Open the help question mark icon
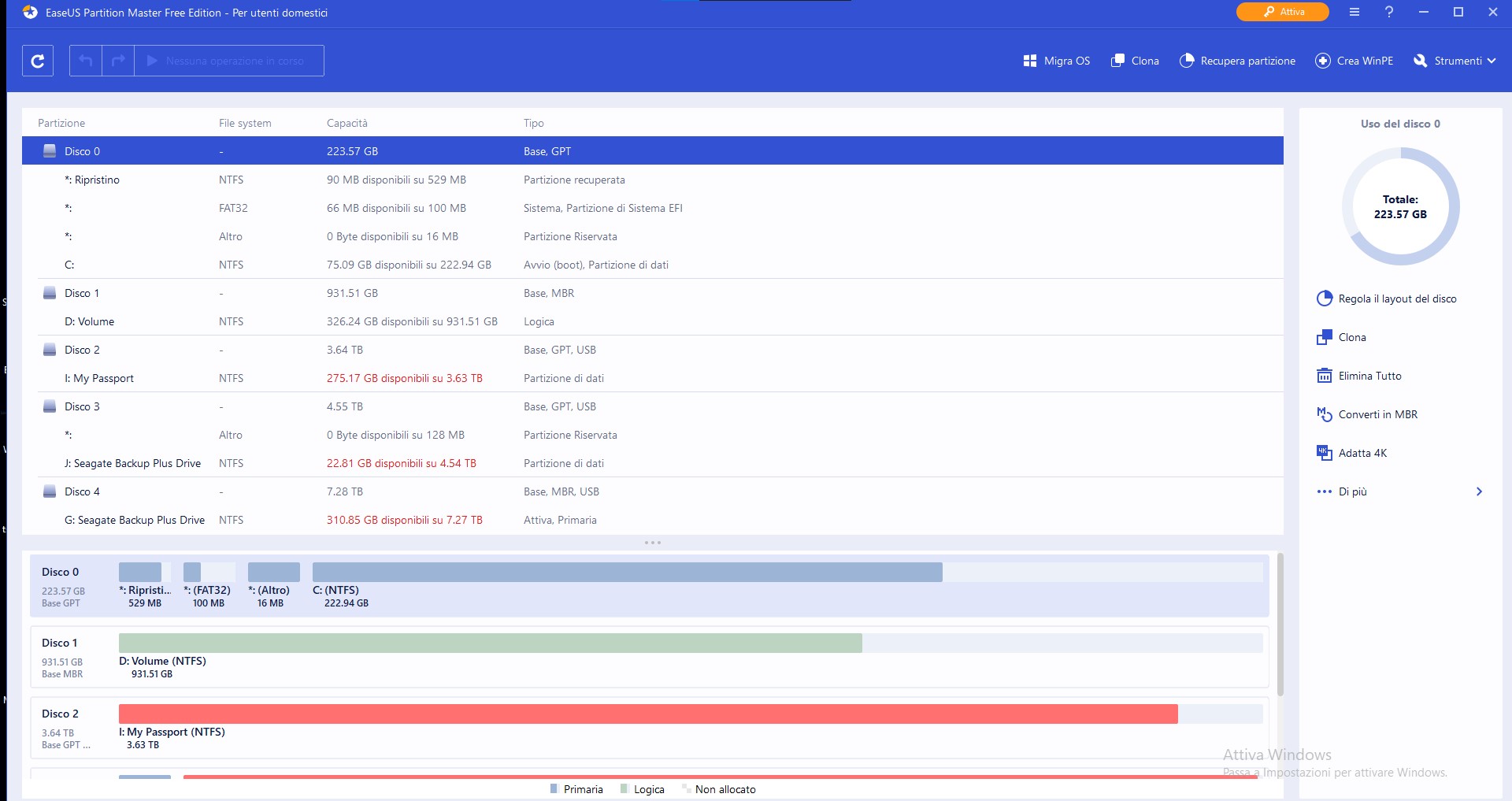This screenshot has height=801, width=1512. (1389, 12)
